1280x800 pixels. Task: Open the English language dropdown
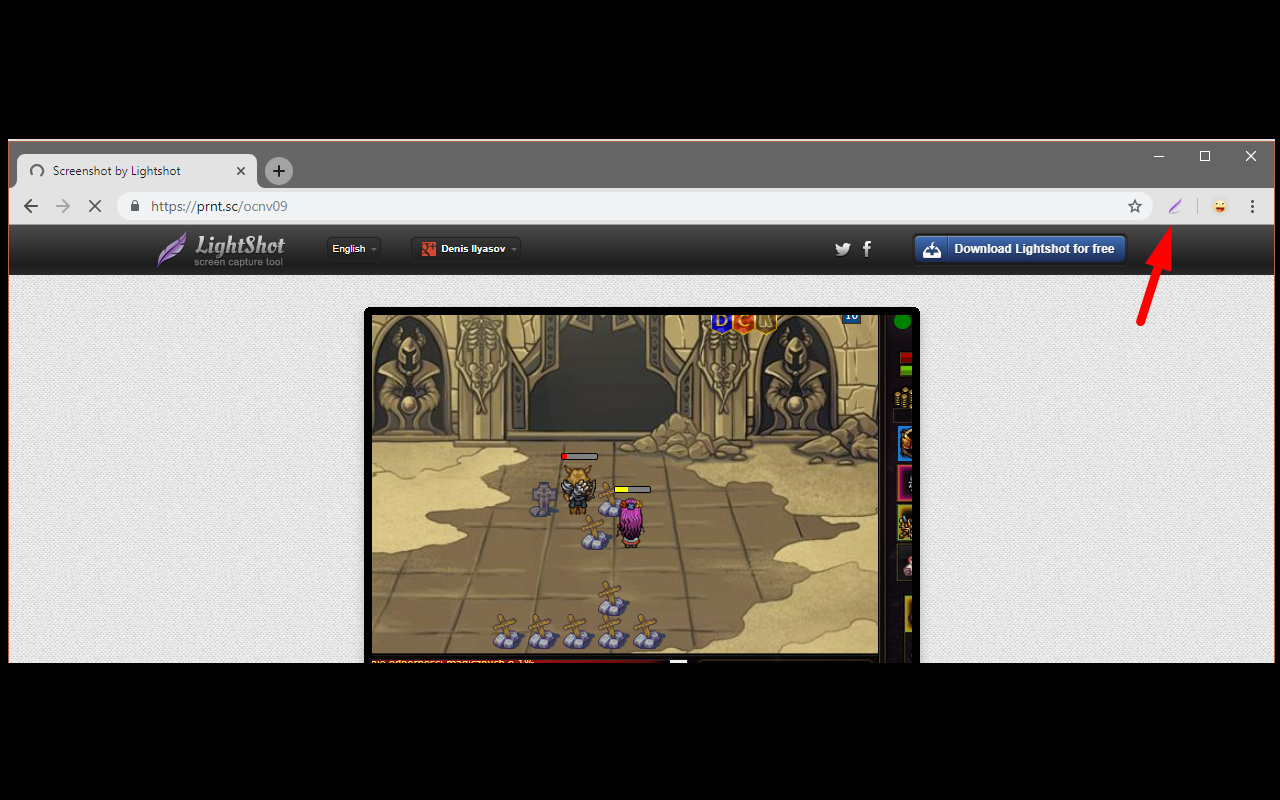click(x=353, y=248)
